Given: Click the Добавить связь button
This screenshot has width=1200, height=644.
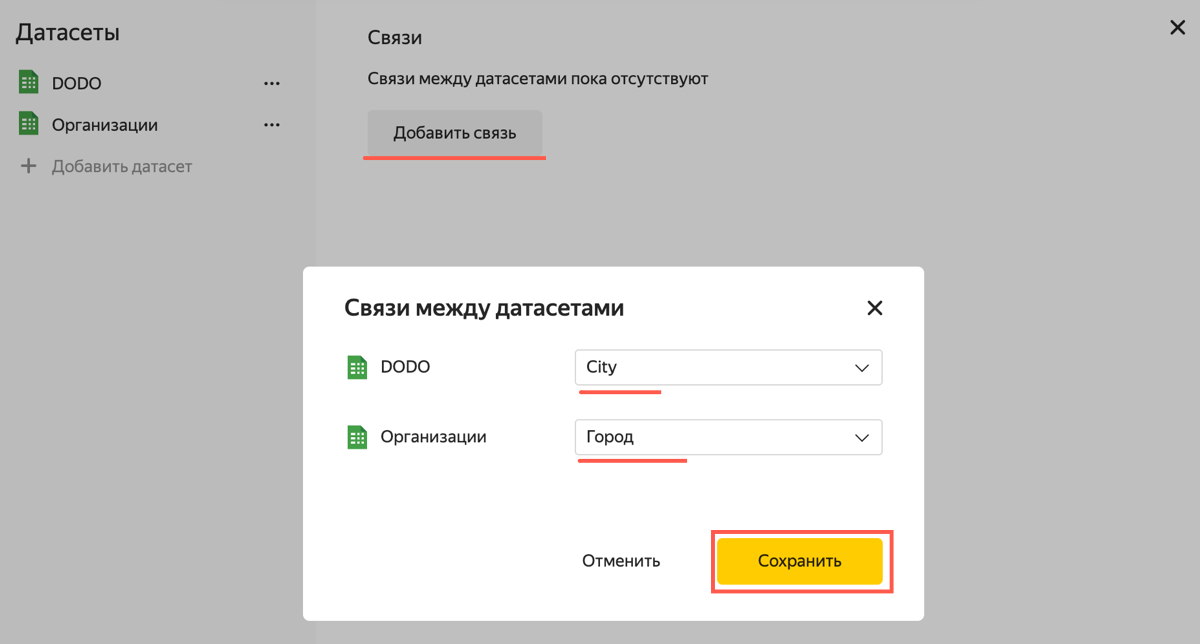Looking at the screenshot, I should pyautogui.click(x=455, y=133).
